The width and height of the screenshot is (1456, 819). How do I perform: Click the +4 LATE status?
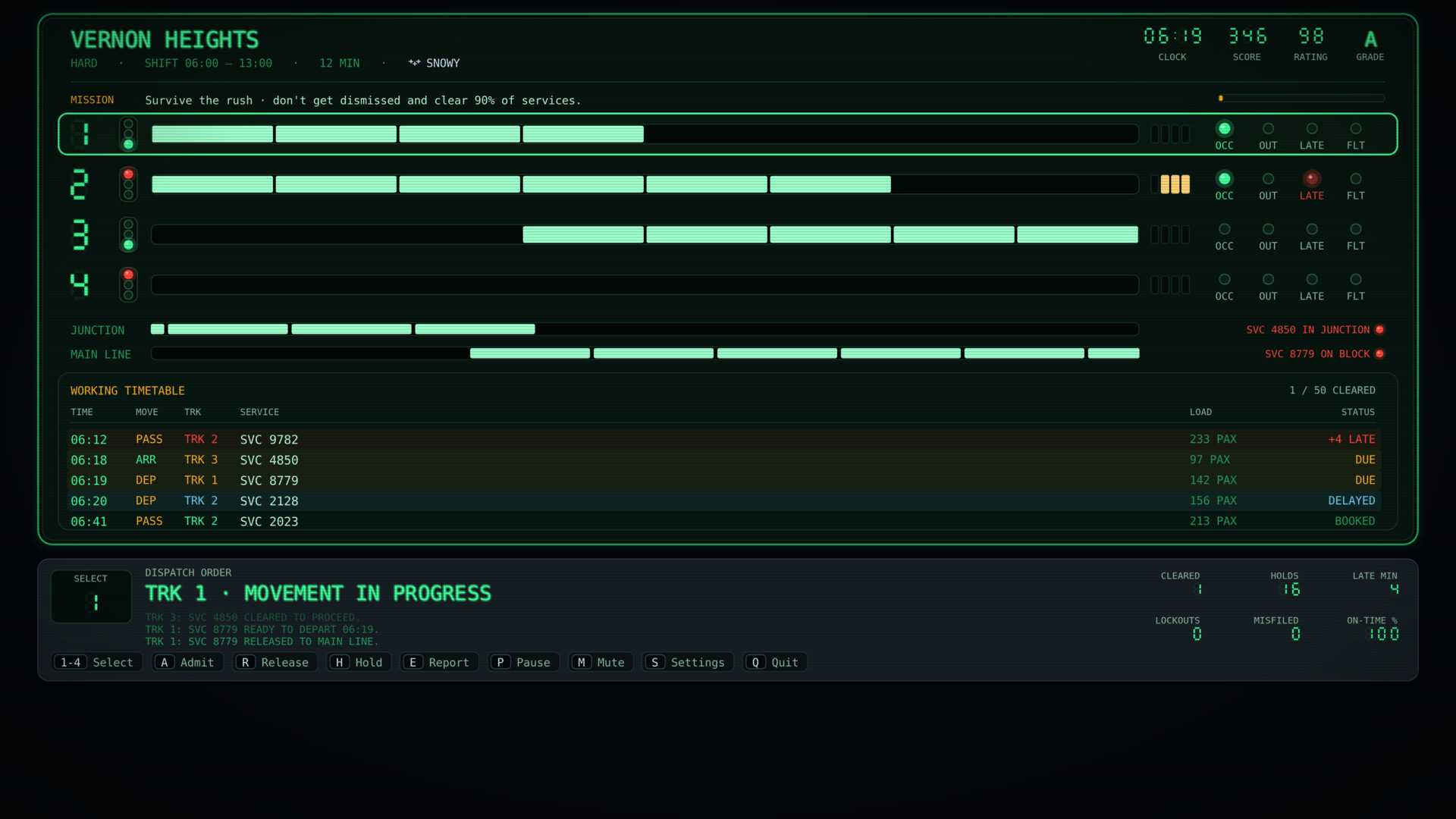pos(1351,440)
